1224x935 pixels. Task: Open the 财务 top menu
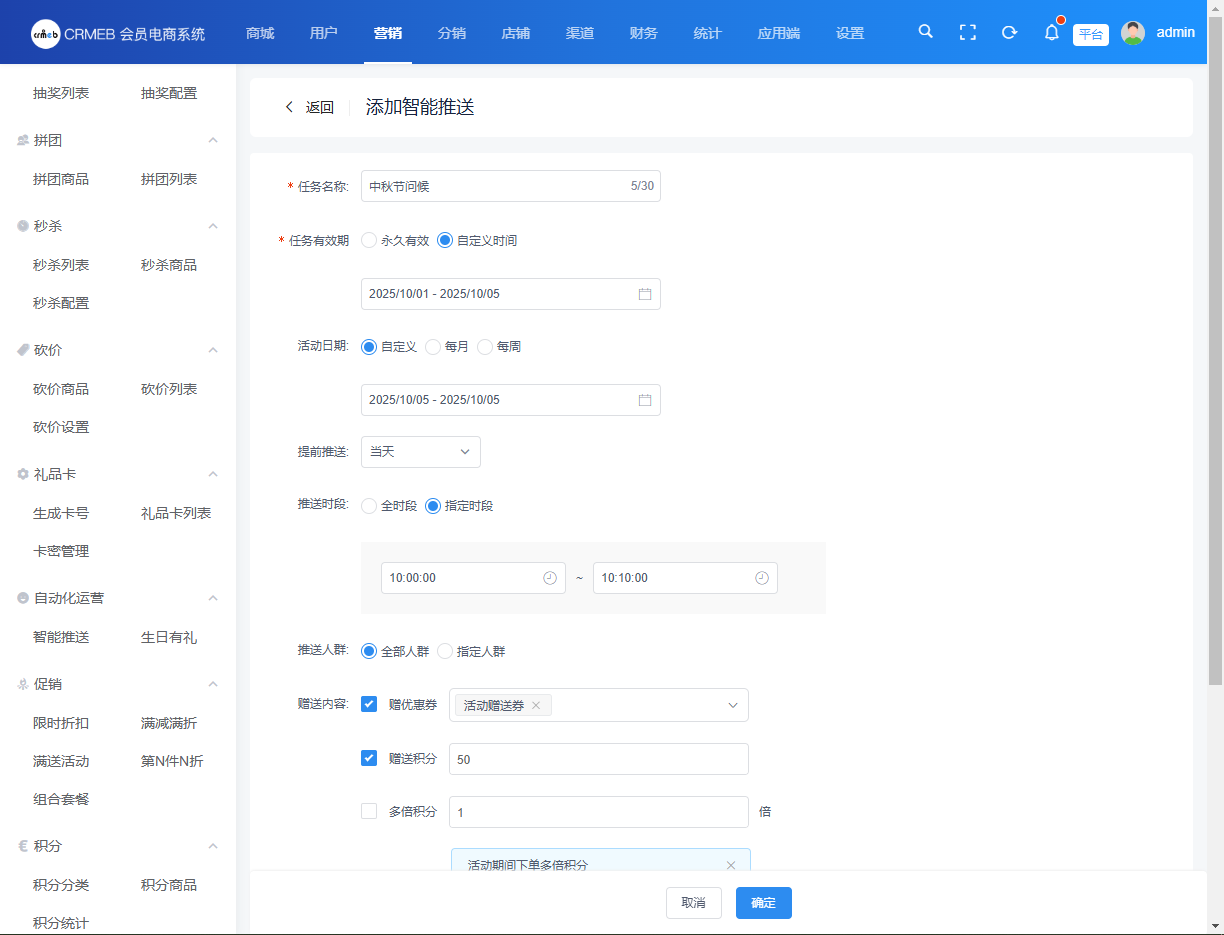click(x=643, y=33)
